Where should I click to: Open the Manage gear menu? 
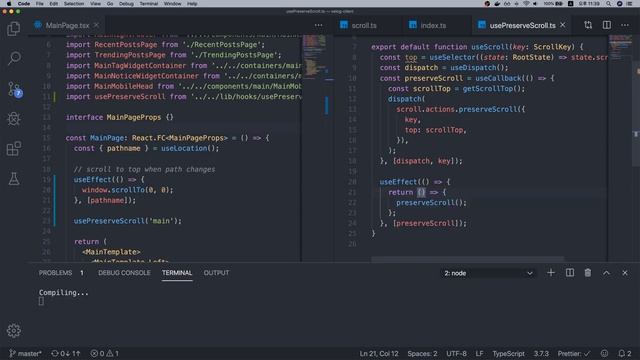[13, 330]
